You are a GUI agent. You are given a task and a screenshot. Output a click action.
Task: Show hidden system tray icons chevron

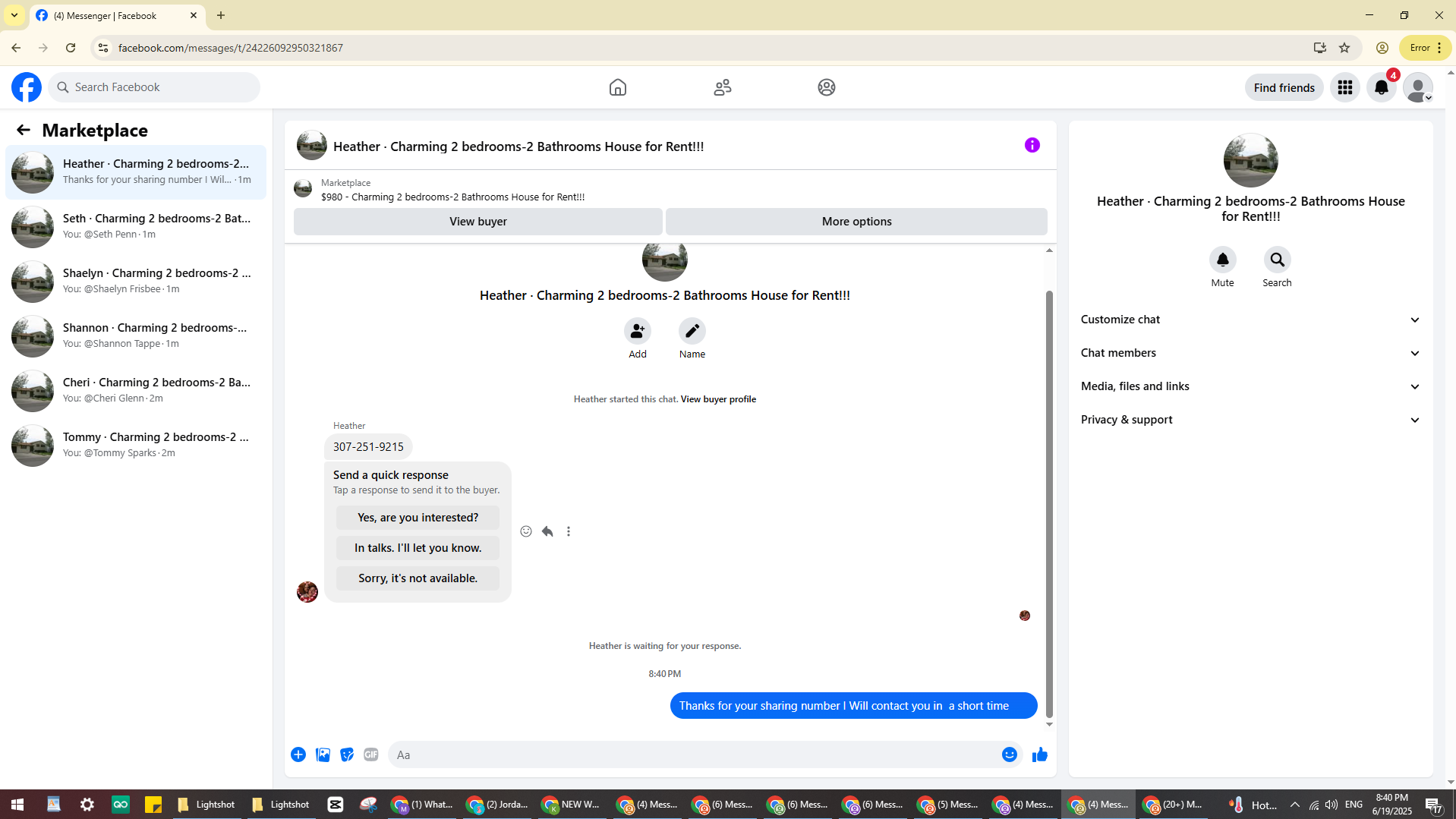(1295, 805)
